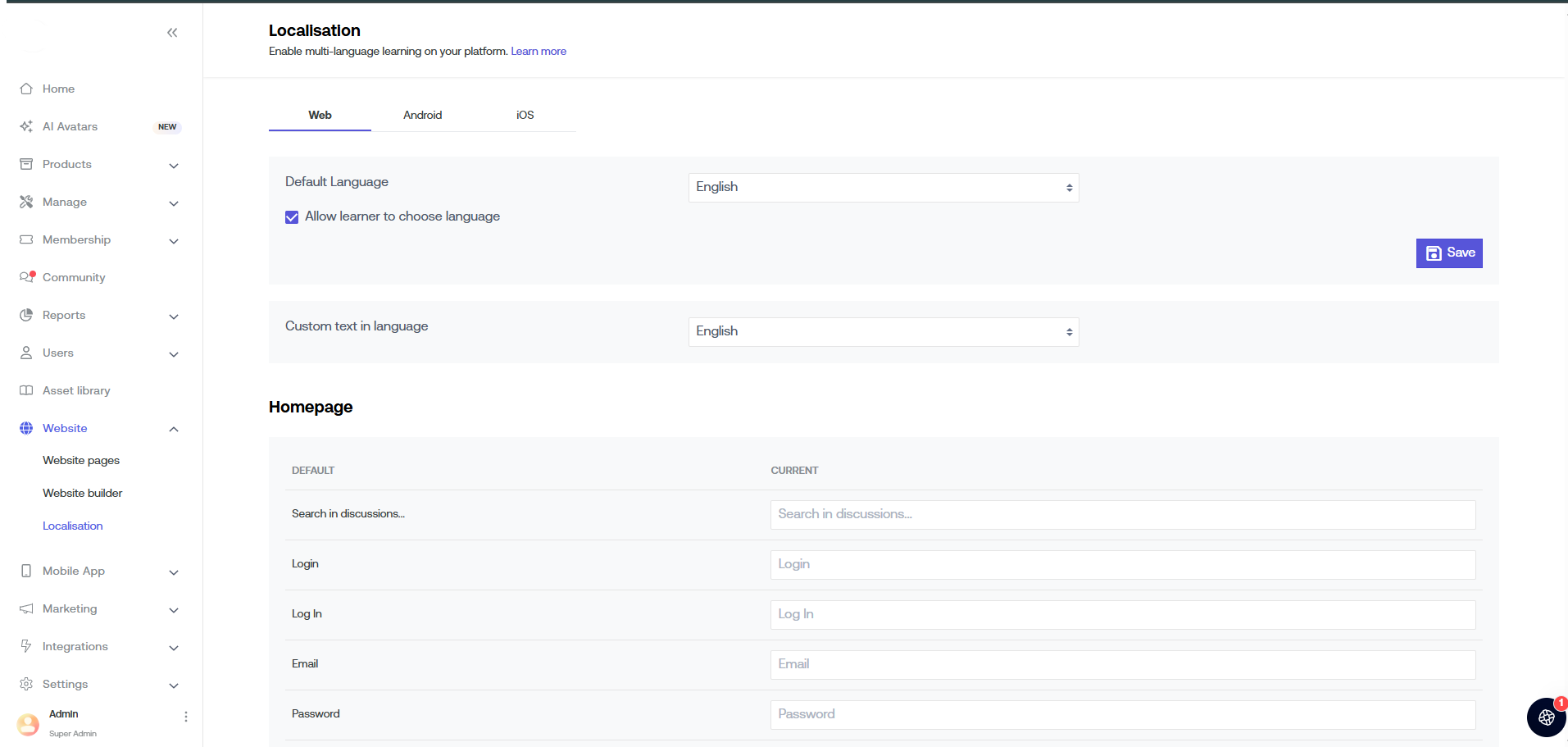Open the help chat widget icon
Viewport: 1568px width, 747px height.
(x=1546, y=717)
